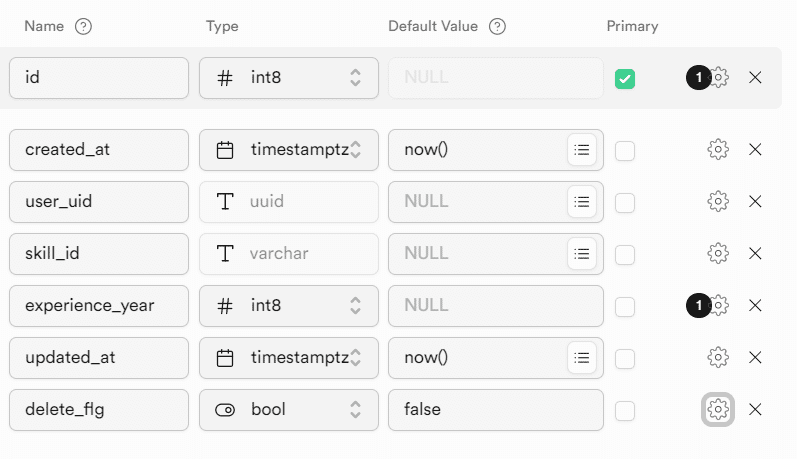Edit the experience_year column name field
This screenshot has height=459, width=797.
(x=99, y=305)
